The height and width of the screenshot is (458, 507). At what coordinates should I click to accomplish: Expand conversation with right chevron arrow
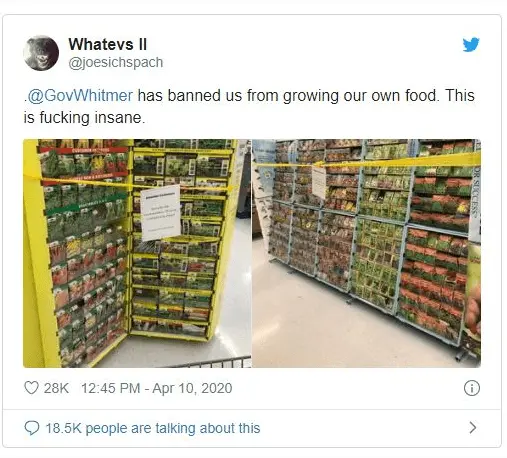point(472,428)
